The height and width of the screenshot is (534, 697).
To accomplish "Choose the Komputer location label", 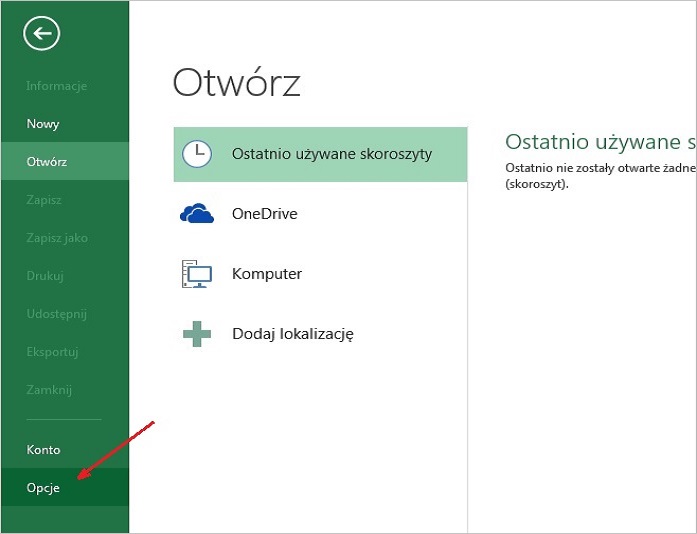I will [267, 273].
